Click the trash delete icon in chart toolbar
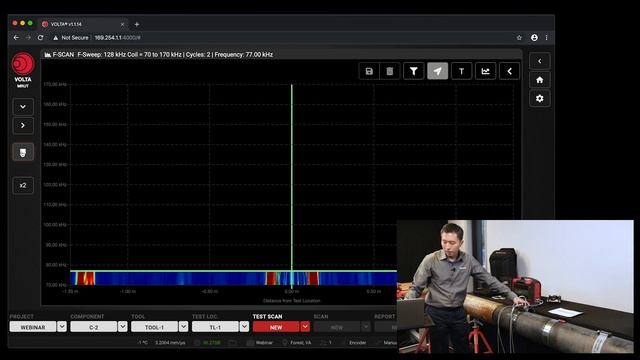This screenshot has height=360, width=640. coord(390,71)
